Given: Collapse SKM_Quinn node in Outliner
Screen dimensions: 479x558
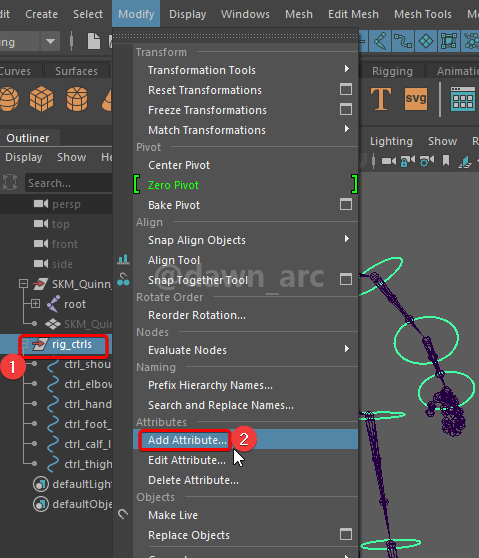Looking at the screenshot, I should click(23, 284).
